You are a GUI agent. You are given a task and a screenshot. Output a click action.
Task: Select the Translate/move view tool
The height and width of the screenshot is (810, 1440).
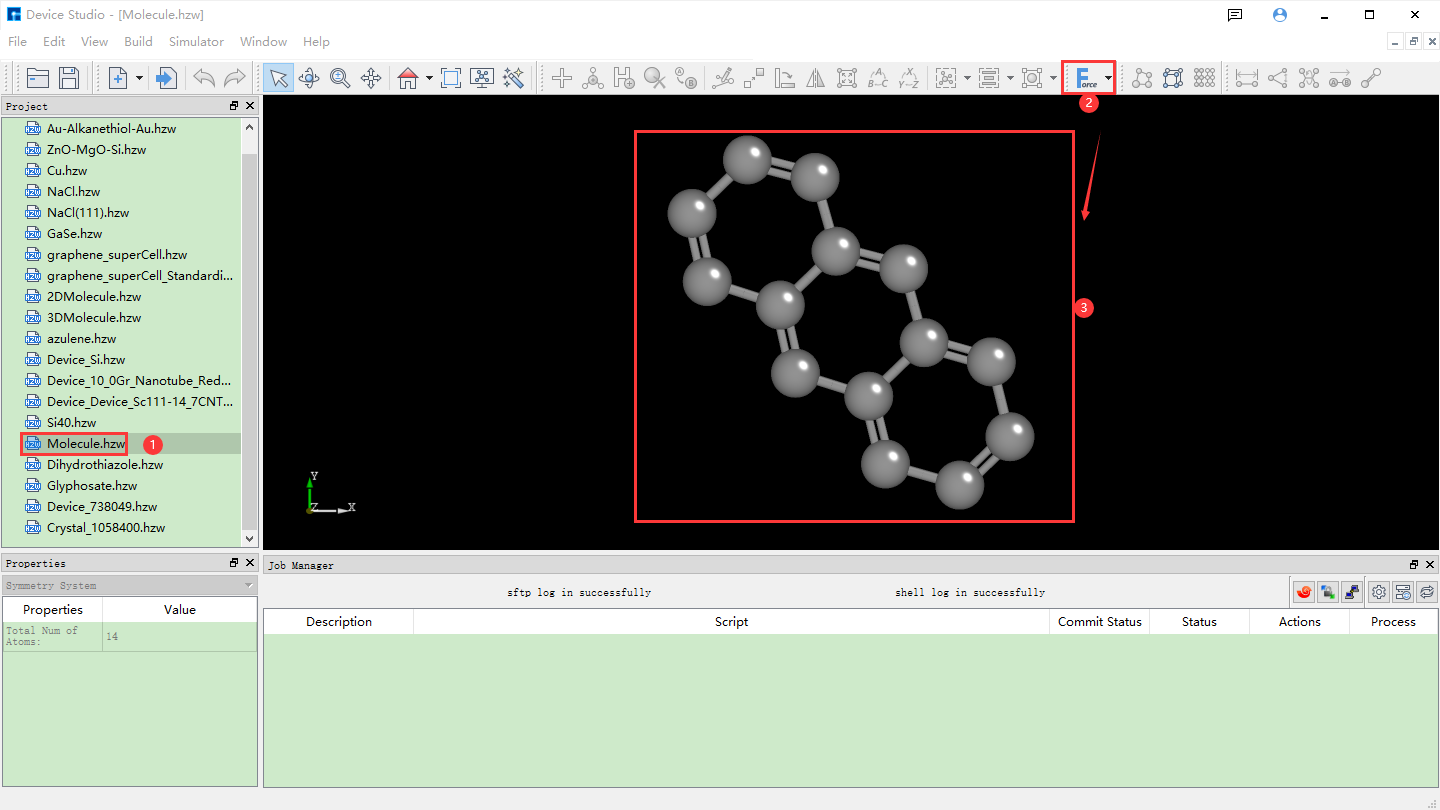point(371,77)
